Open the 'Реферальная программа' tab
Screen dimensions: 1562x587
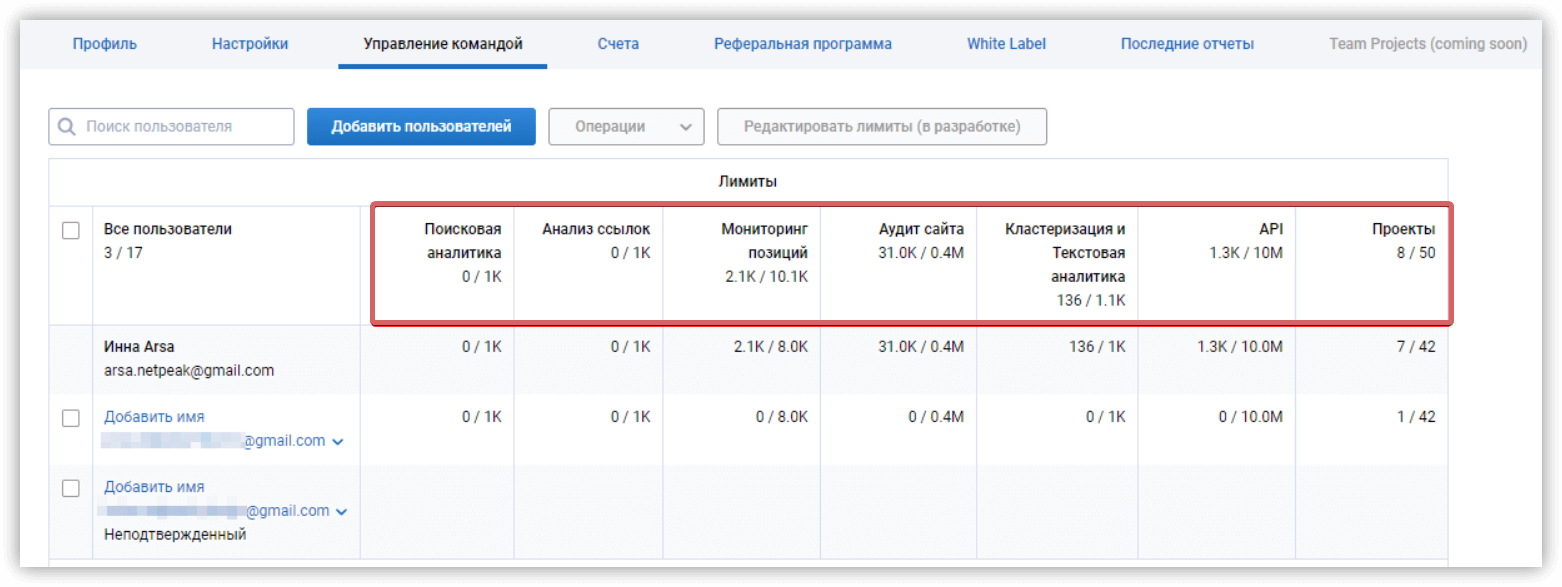click(x=803, y=44)
